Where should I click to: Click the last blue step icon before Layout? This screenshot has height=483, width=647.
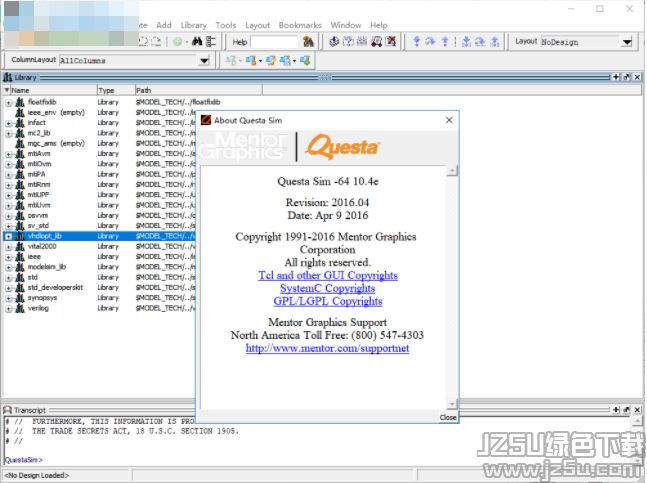[494, 41]
